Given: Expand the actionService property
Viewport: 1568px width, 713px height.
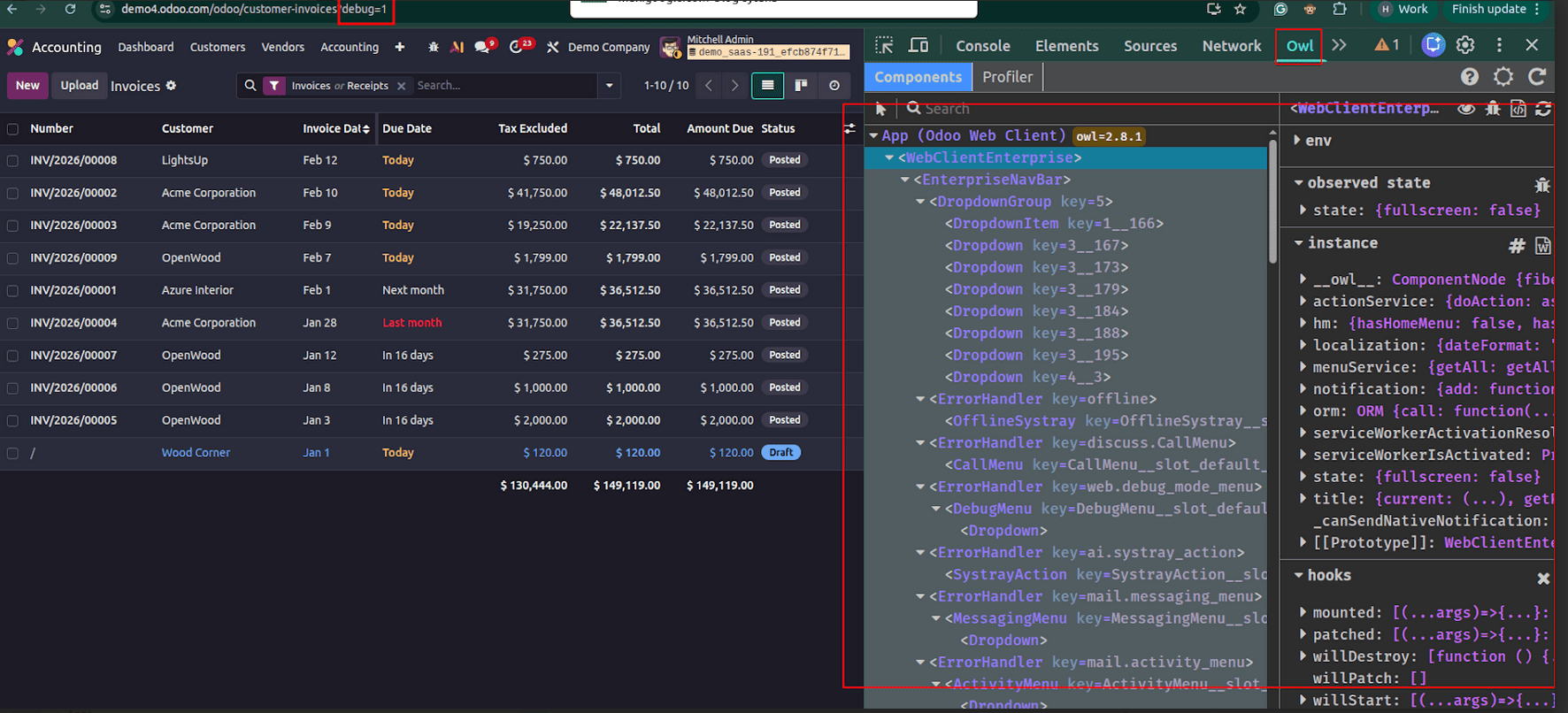Looking at the screenshot, I should [x=1303, y=301].
